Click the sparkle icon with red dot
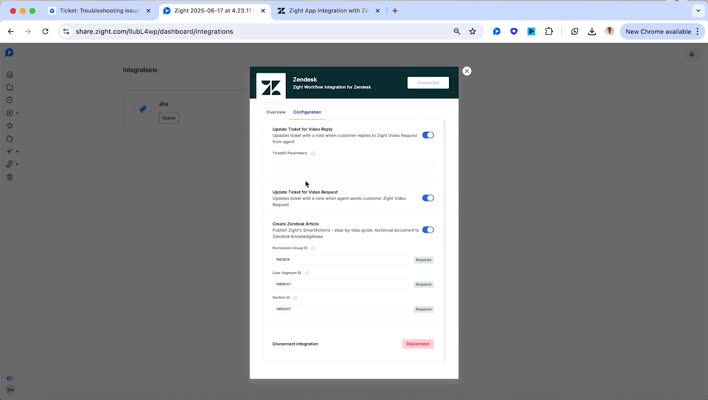Screen dimensions: 708x400 9,151
